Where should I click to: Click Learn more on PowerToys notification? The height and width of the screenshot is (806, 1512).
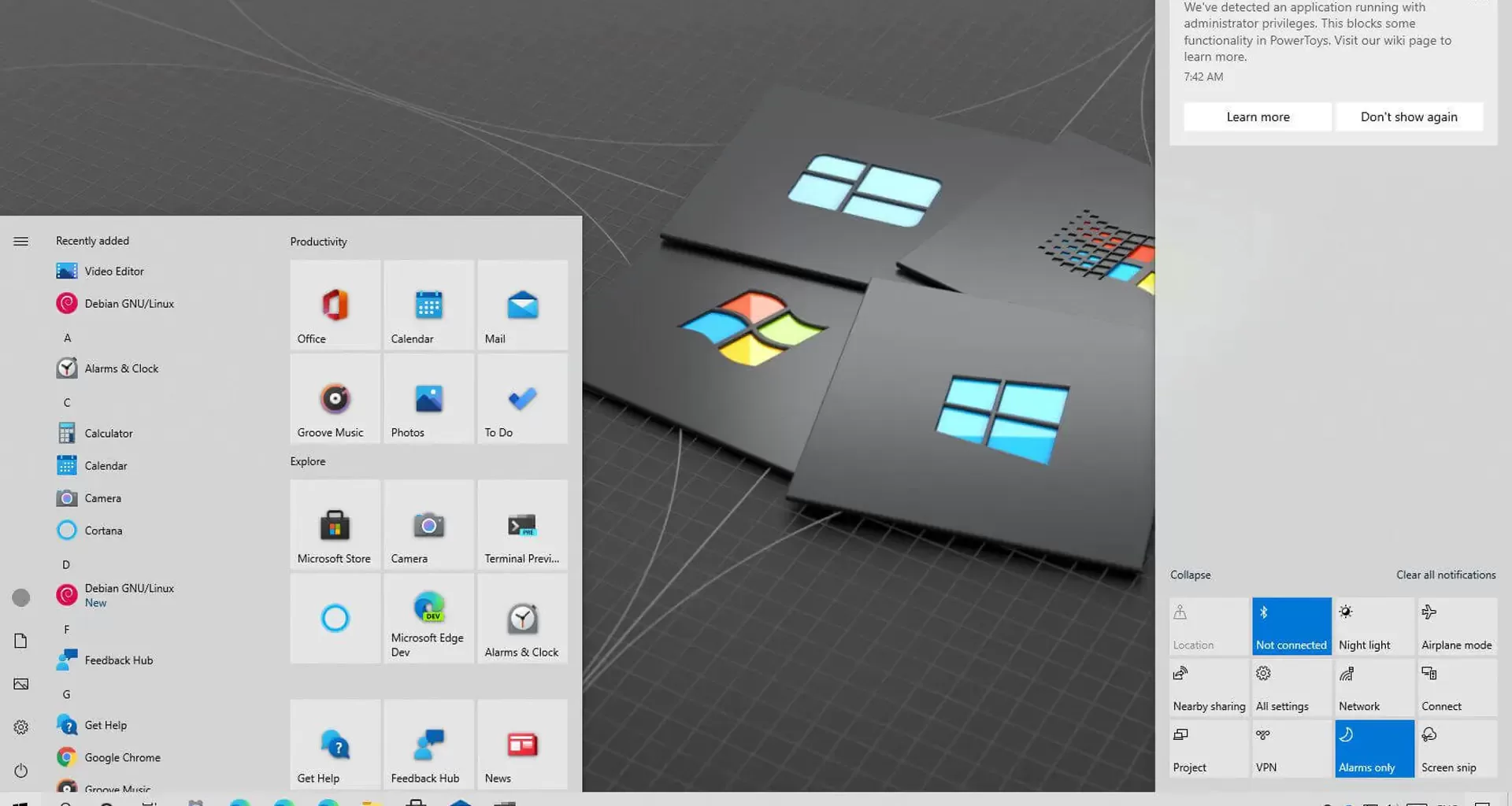point(1258,116)
